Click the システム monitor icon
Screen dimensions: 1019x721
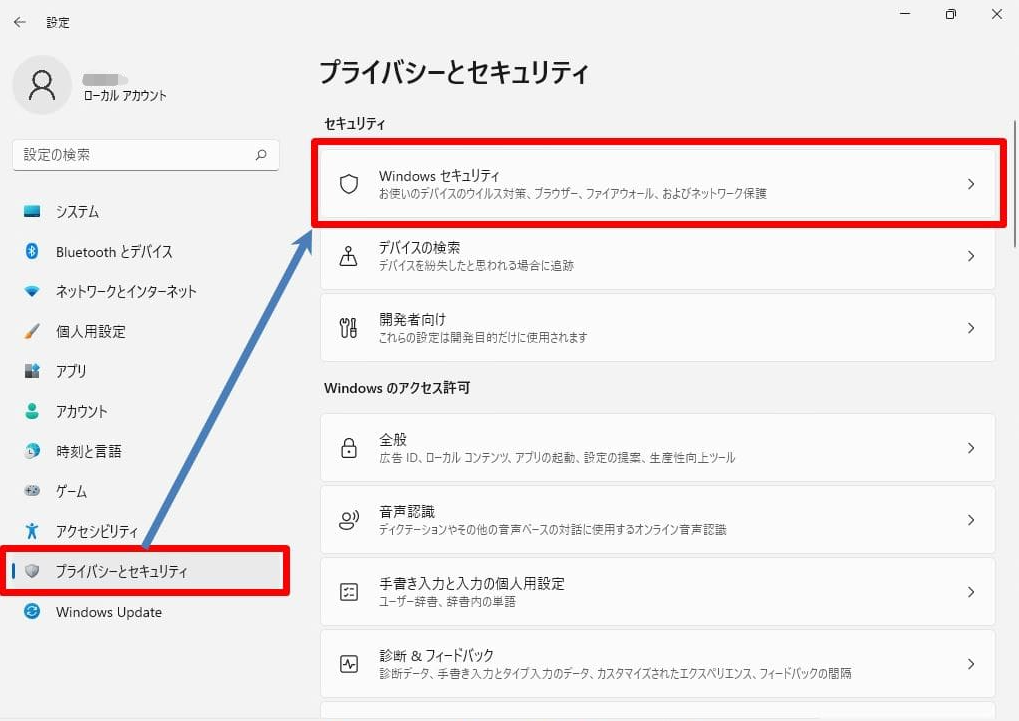(32, 211)
